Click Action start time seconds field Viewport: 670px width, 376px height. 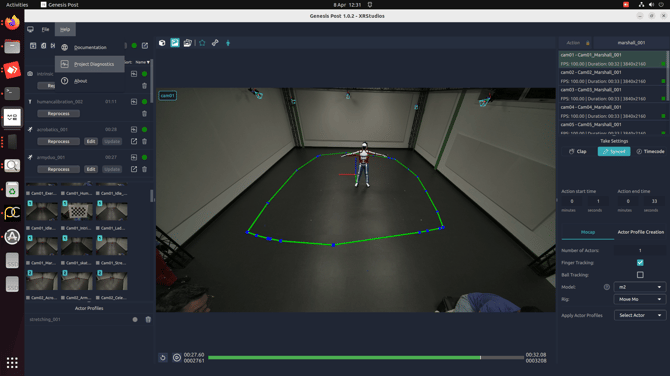[x=598, y=201]
